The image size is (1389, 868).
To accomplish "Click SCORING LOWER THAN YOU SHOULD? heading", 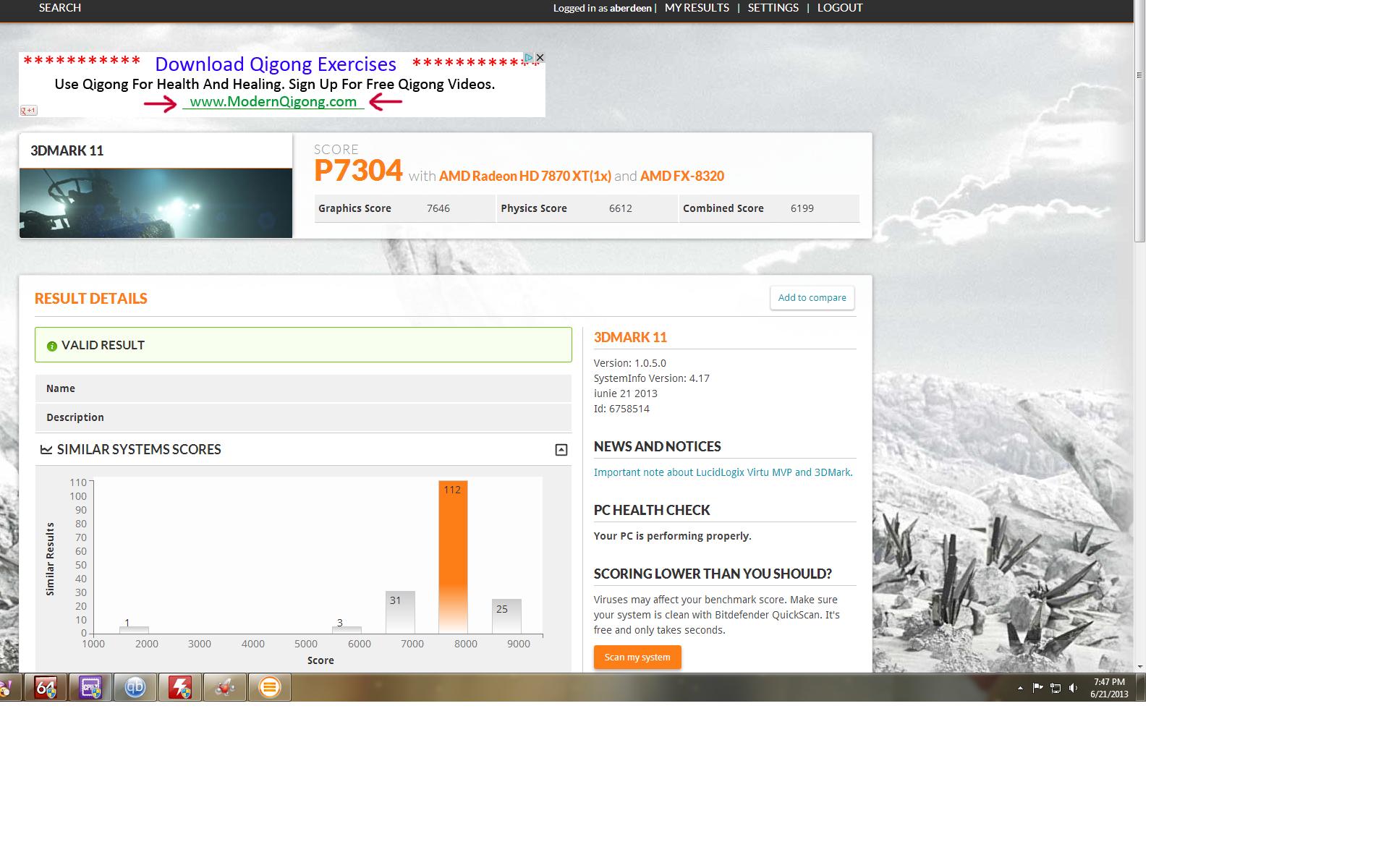I will 713,574.
